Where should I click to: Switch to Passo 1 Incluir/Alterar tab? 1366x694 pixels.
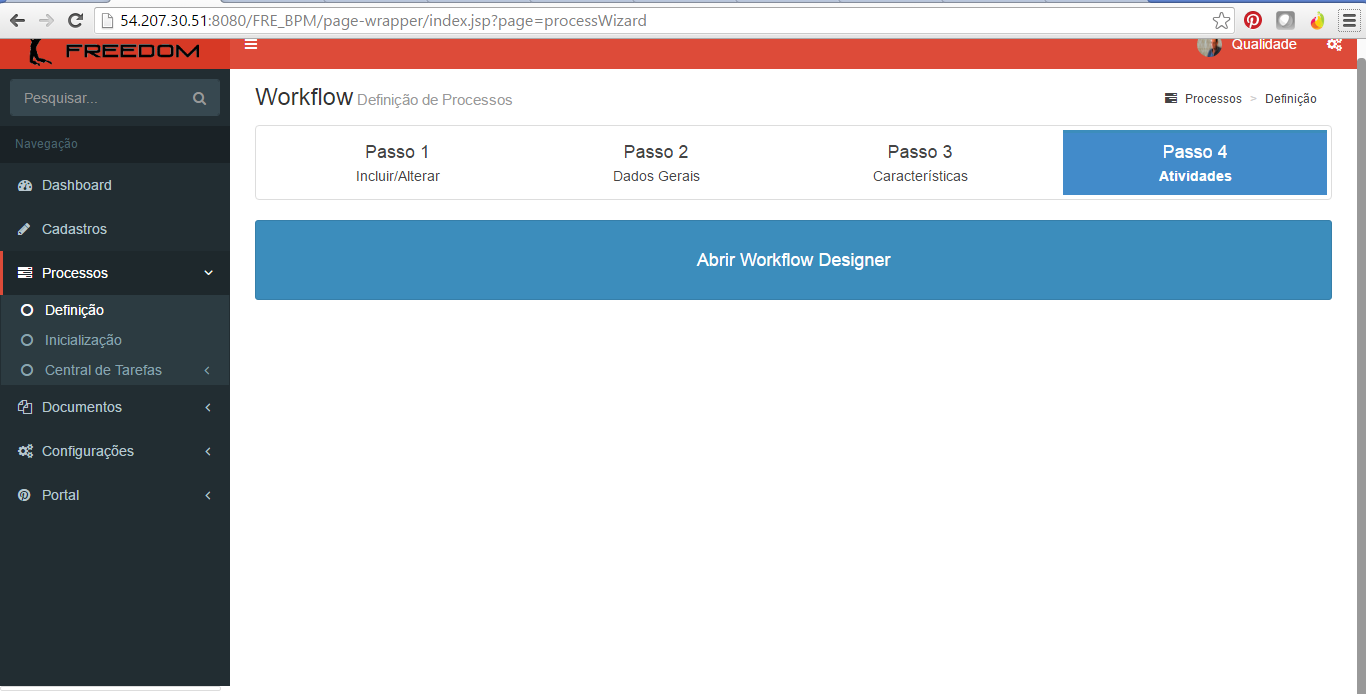(397, 163)
